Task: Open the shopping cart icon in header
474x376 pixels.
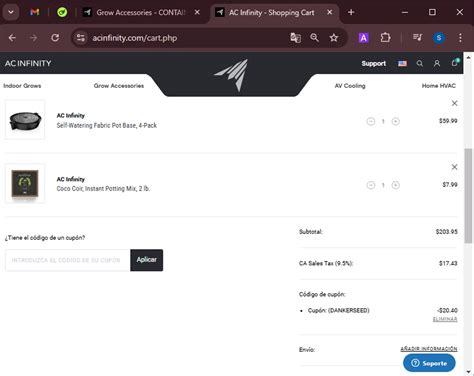Action: point(455,63)
